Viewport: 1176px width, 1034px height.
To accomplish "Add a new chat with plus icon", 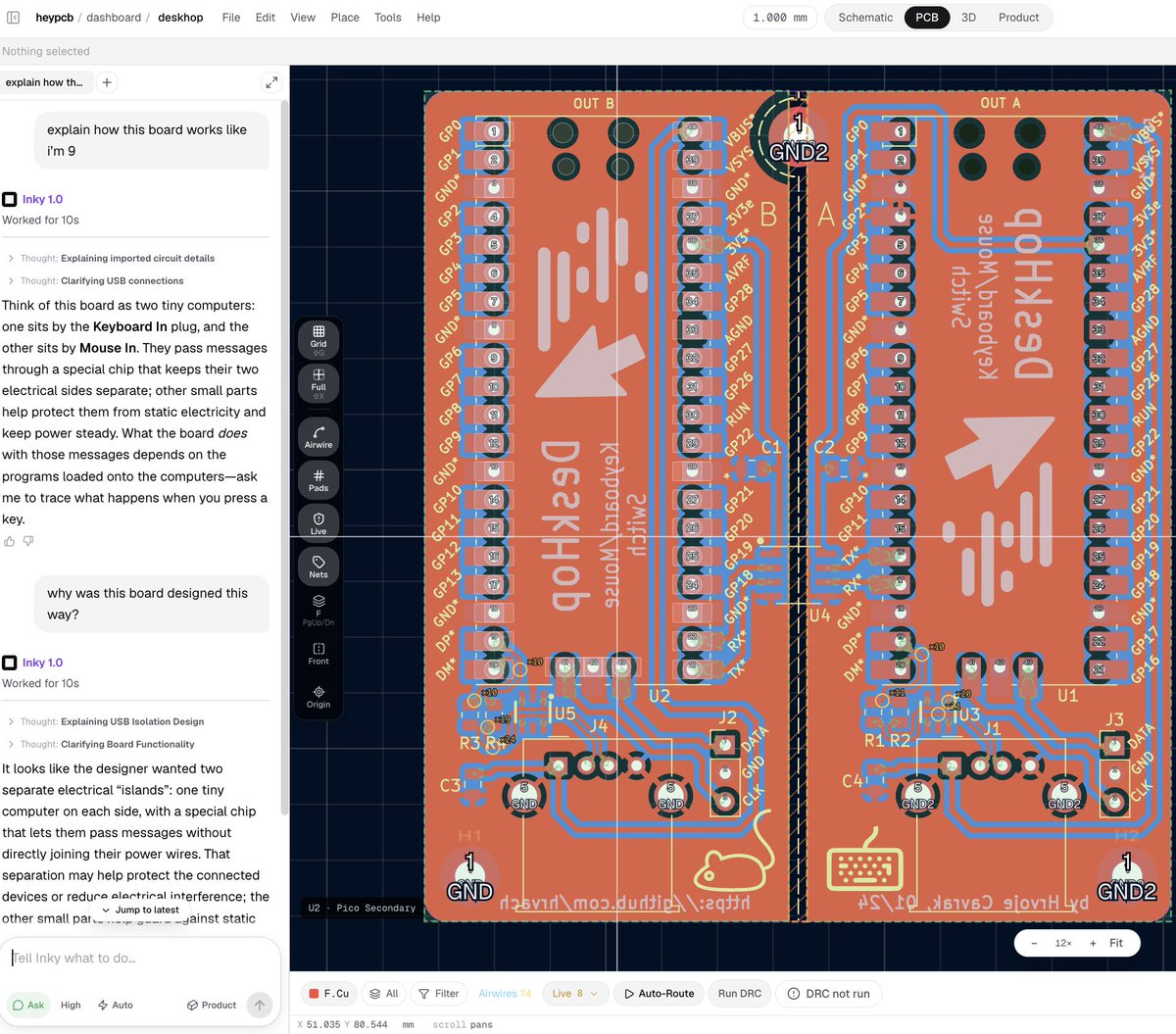I will click(x=107, y=82).
